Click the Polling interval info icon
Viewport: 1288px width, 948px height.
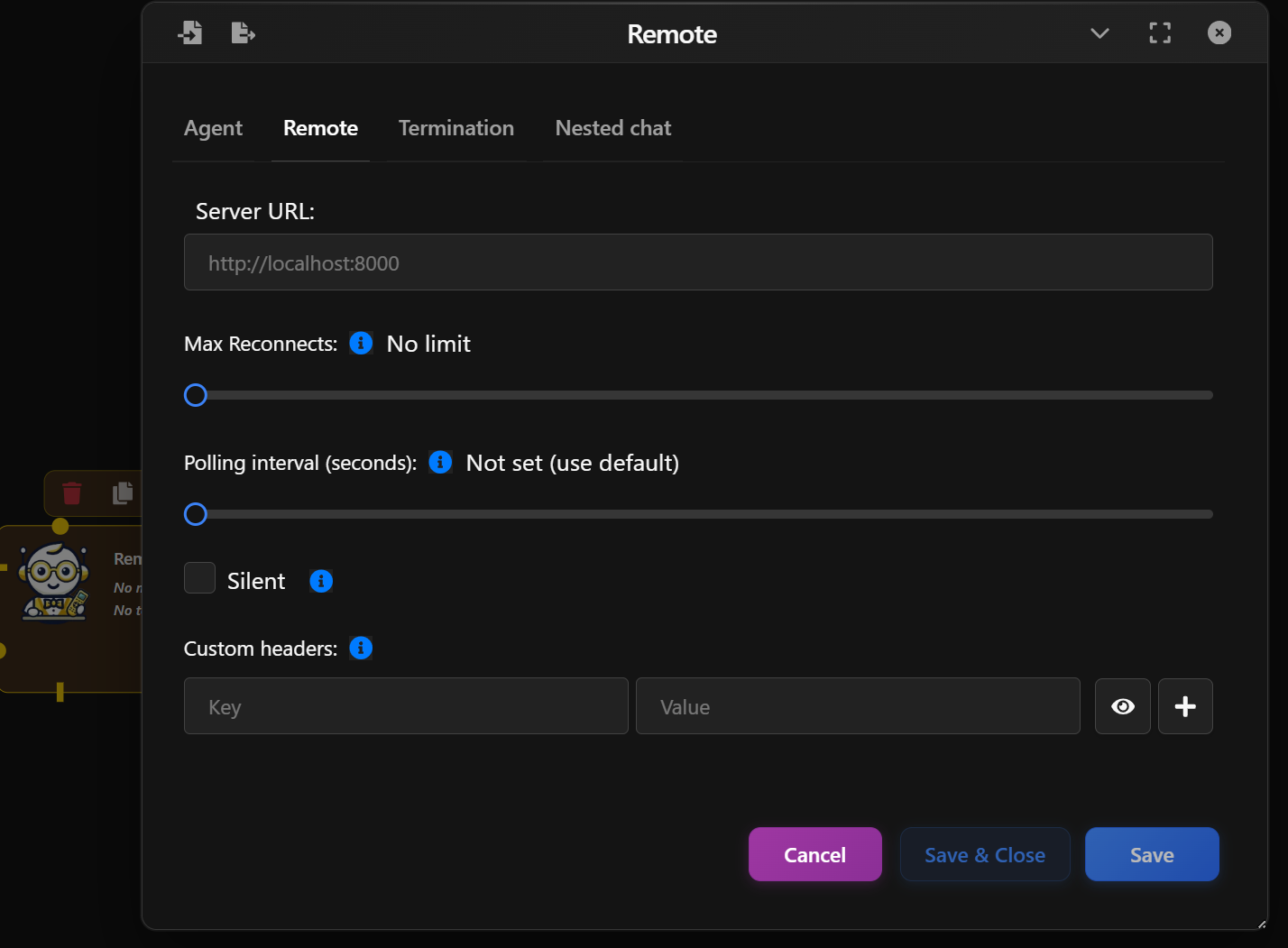pyautogui.click(x=439, y=462)
